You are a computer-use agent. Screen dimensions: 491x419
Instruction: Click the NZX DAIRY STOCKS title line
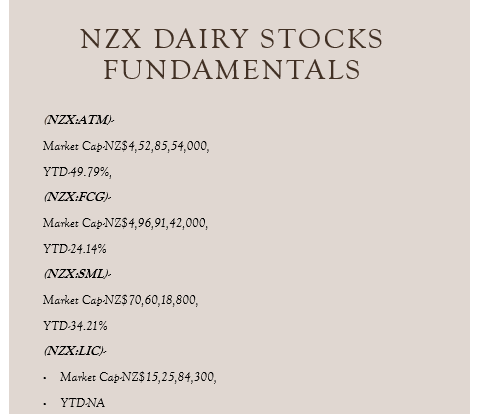coord(232,39)
